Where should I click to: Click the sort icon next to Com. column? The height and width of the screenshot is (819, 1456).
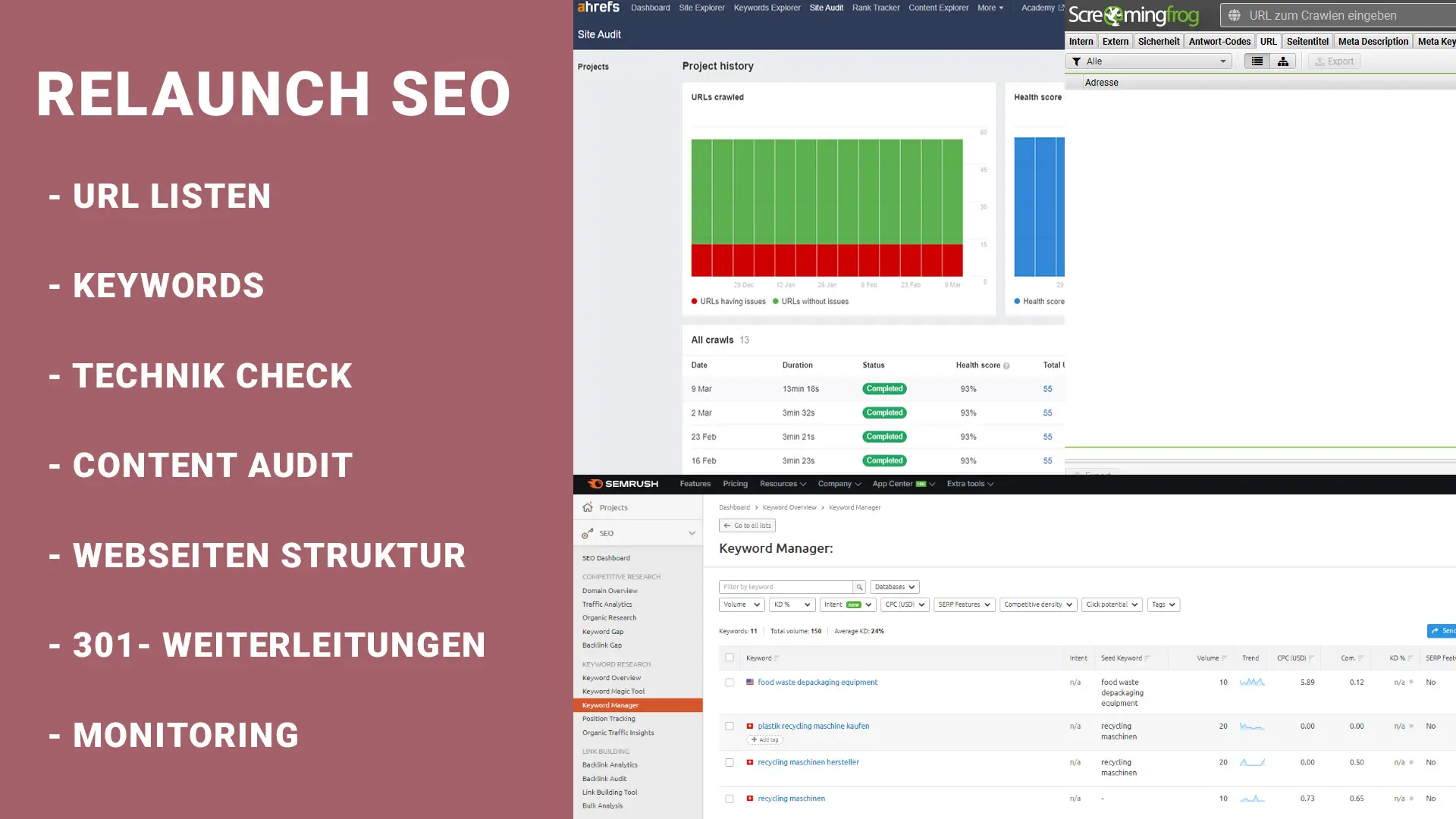coord(1360,658)
